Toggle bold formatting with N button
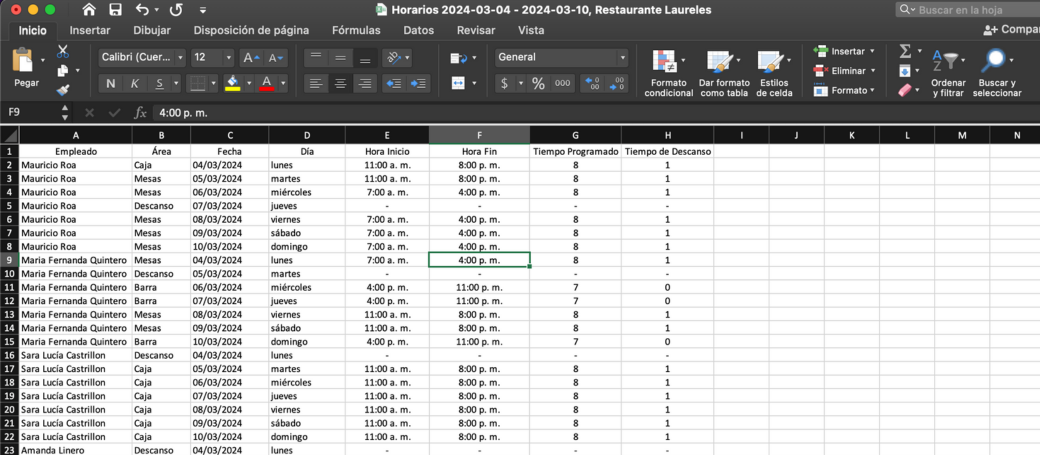Screen dimensions: 1040x455 click(110, 84)
